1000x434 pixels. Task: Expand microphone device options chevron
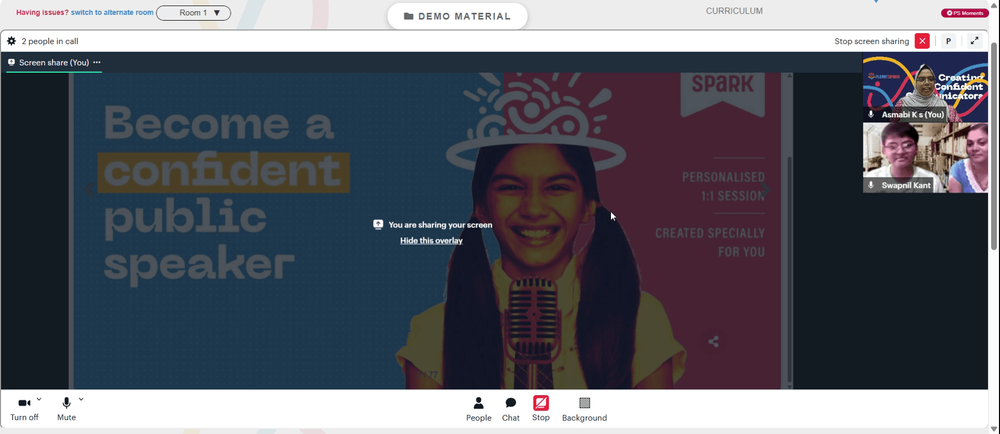pyautogui.click(x=81, y=400)
